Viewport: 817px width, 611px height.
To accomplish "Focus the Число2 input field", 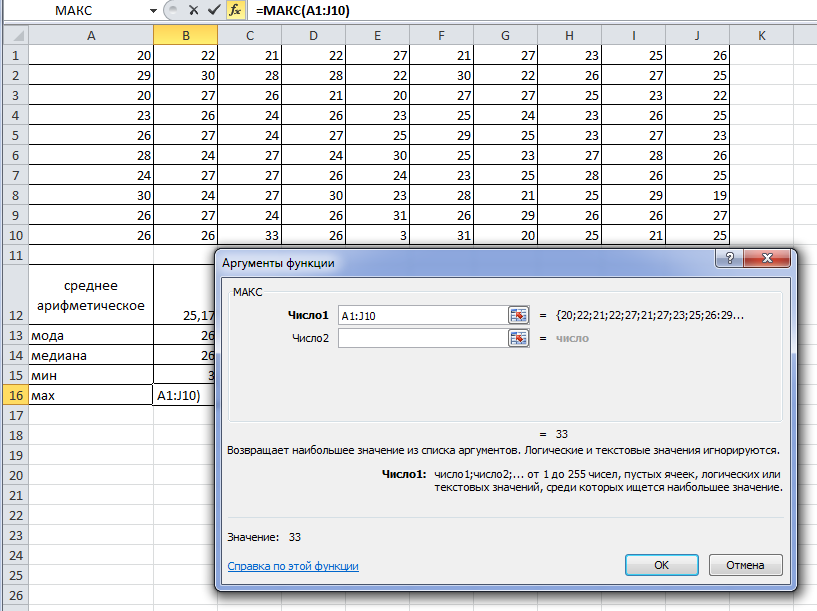I will coord(423,338).
